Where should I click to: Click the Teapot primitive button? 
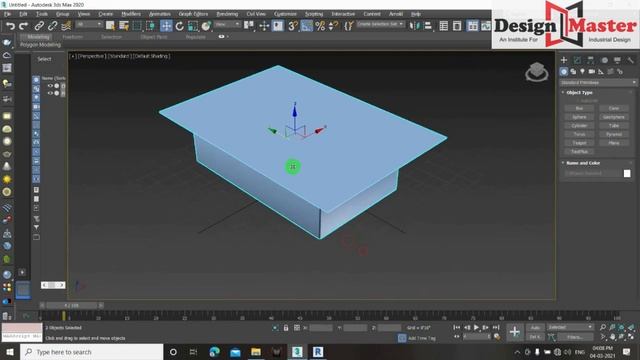579,143
